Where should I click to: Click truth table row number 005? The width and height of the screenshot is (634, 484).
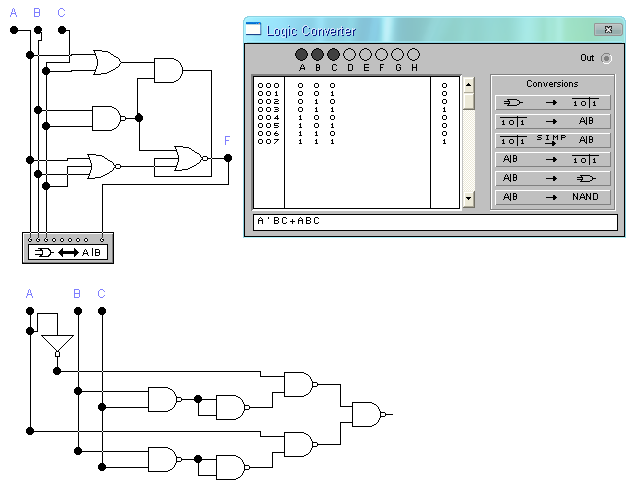click(x=268, y=126)
